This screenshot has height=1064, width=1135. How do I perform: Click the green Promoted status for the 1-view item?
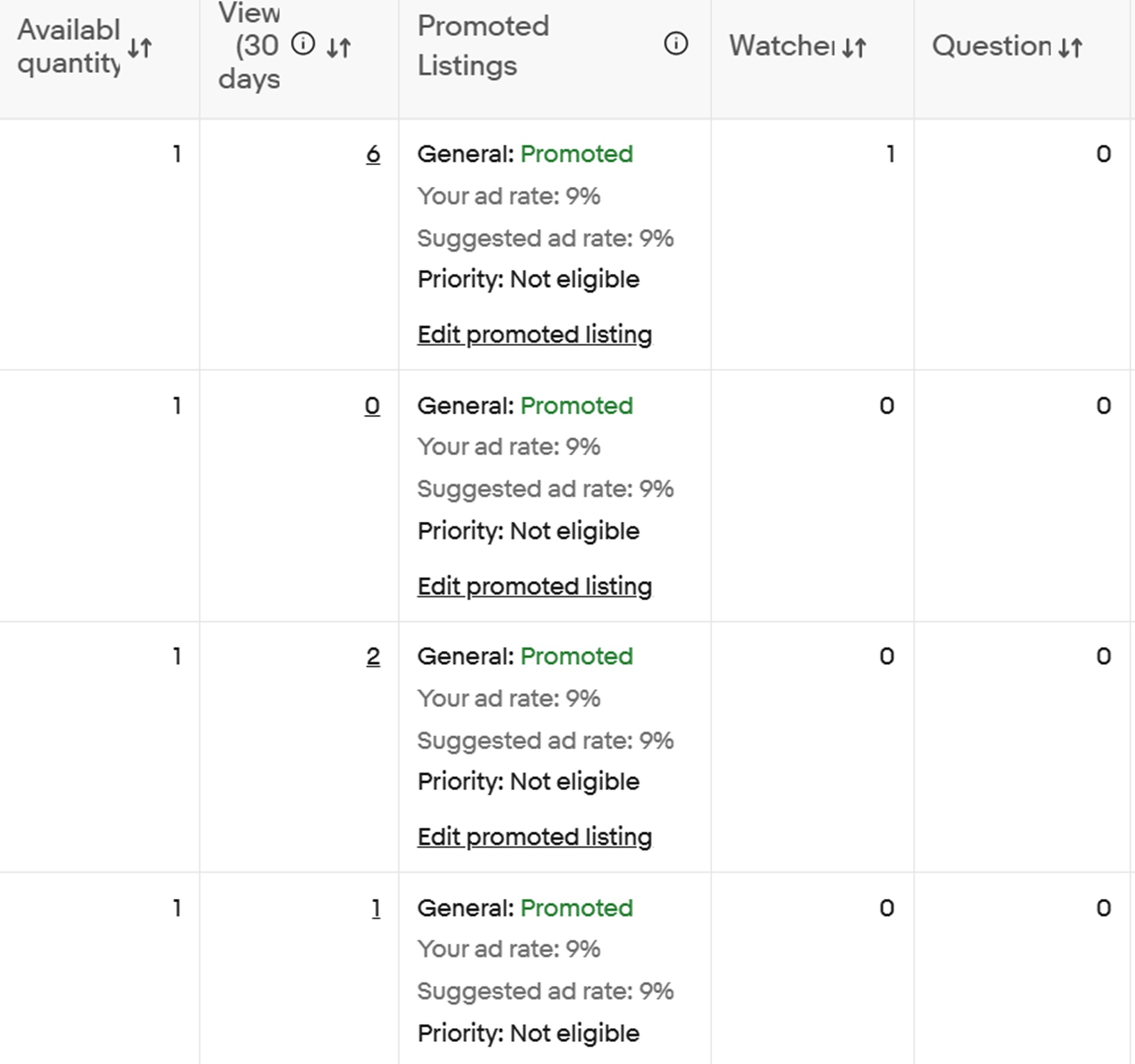pos(576,908)
